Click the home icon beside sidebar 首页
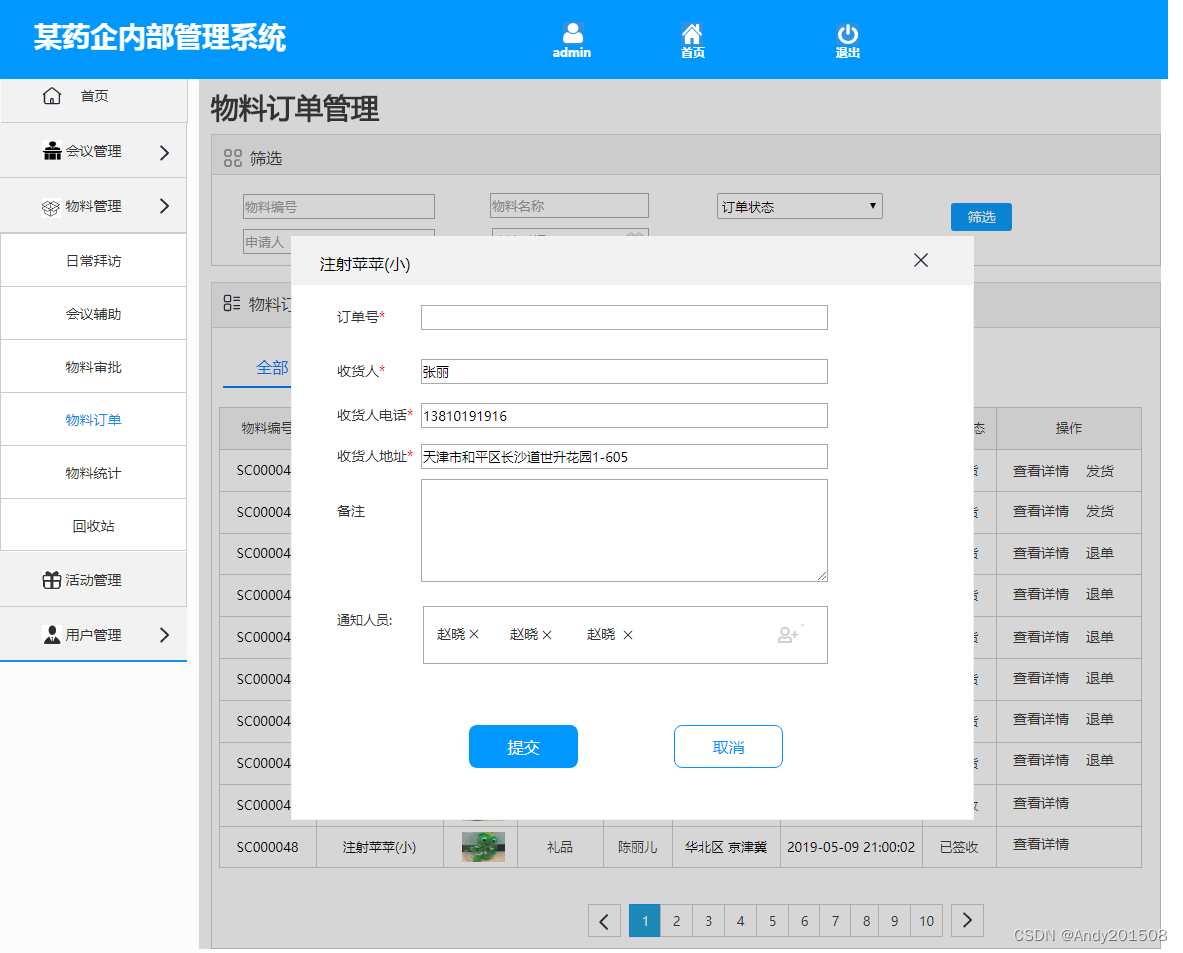The height and width of the screenshot is (953, 1183). pos(51,95)
